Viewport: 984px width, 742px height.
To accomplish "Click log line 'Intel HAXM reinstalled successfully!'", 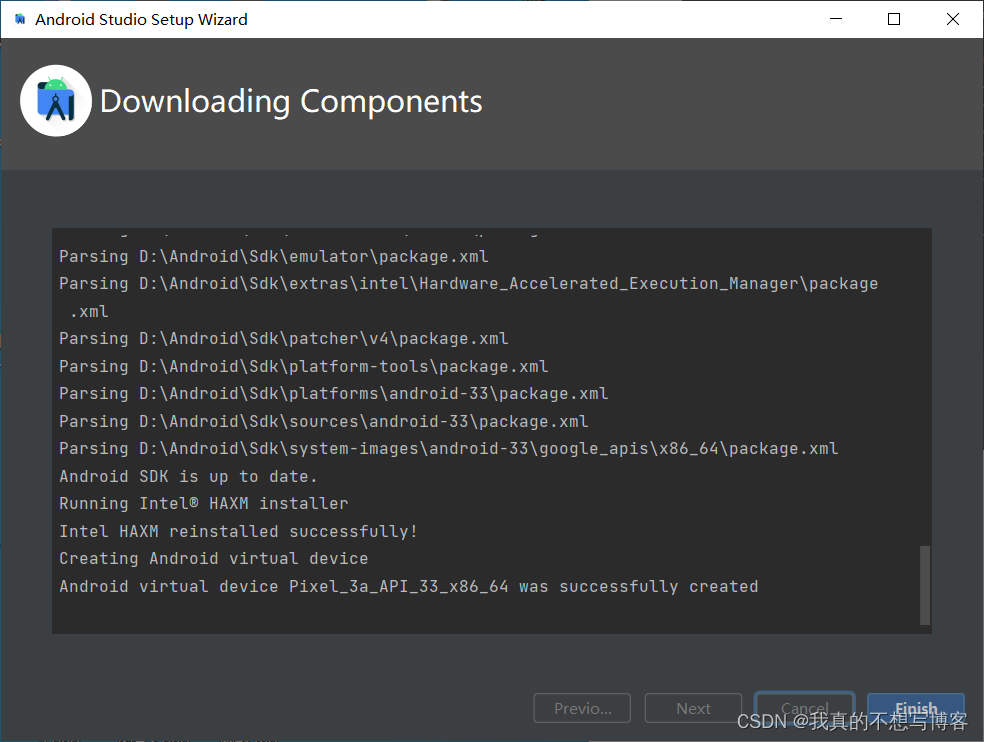I will click(238, 531).
